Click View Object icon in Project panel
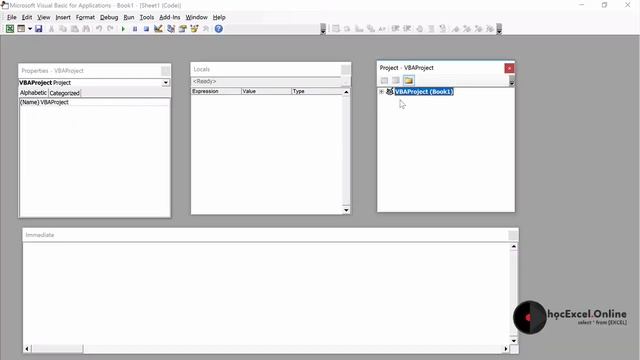640x360 pixels. pos(396,80)
